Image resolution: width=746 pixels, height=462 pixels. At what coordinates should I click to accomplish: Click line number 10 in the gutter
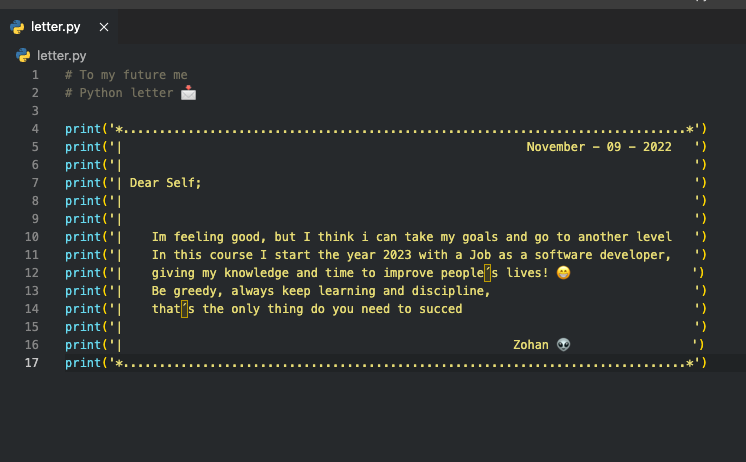31,236
